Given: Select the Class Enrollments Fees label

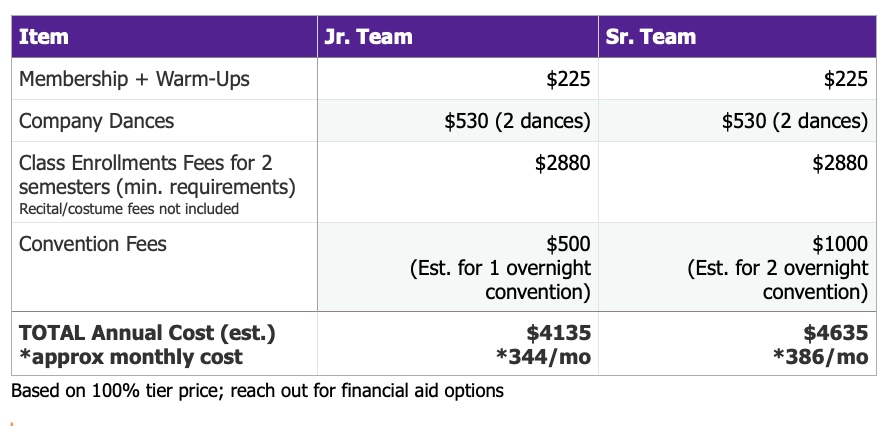Looking at the screenshot, I should 157,175.
